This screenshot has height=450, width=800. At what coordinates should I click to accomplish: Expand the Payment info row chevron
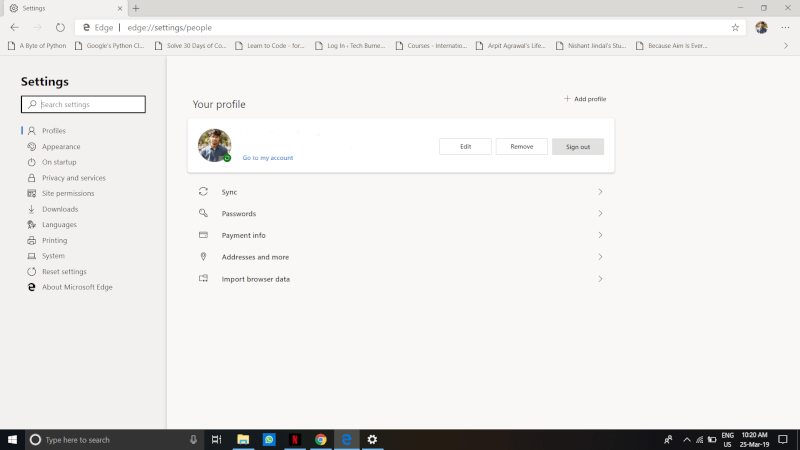pyautogui.click(x=600, y=235)
